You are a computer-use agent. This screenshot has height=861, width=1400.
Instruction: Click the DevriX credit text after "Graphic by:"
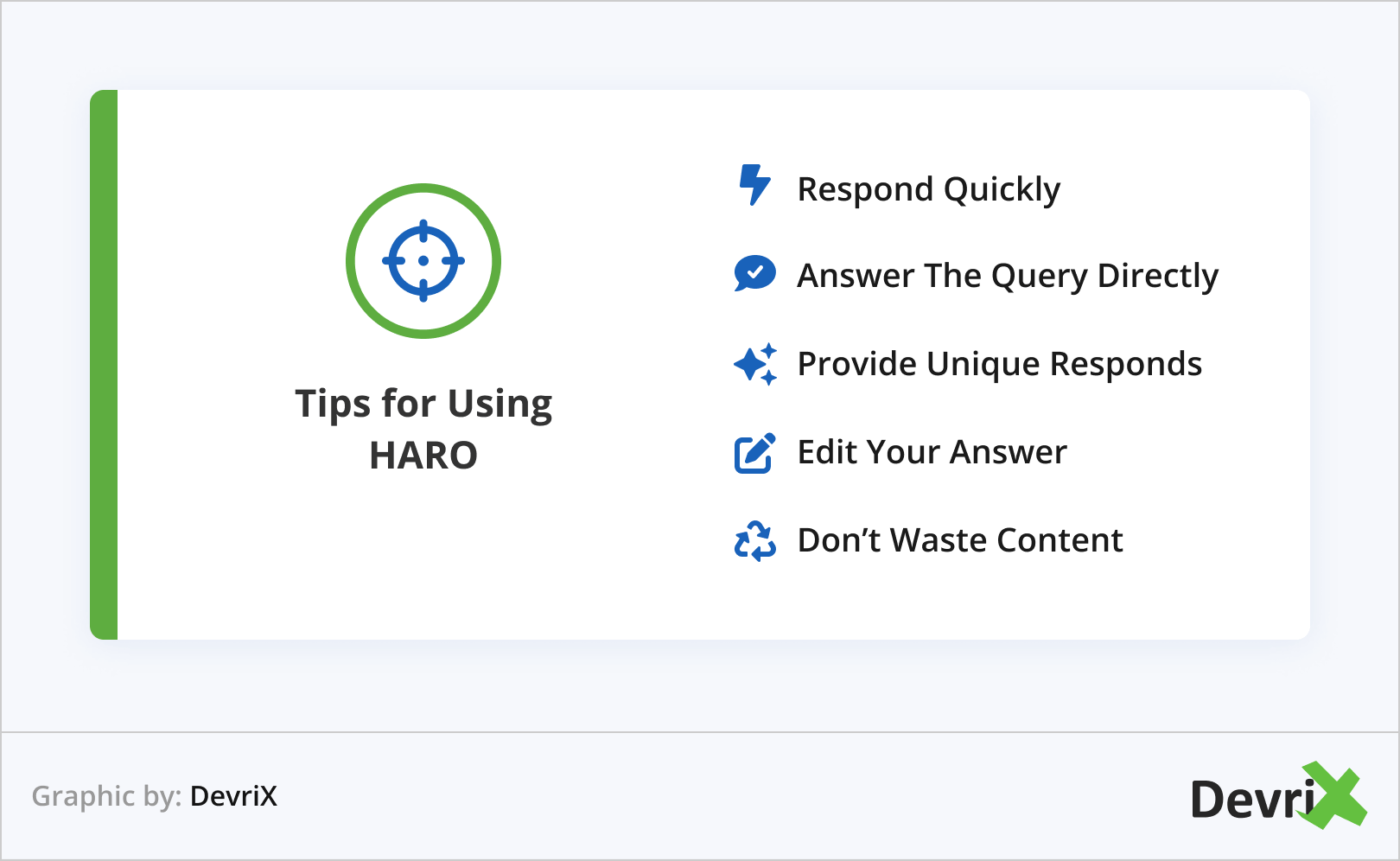click(233, 796)
